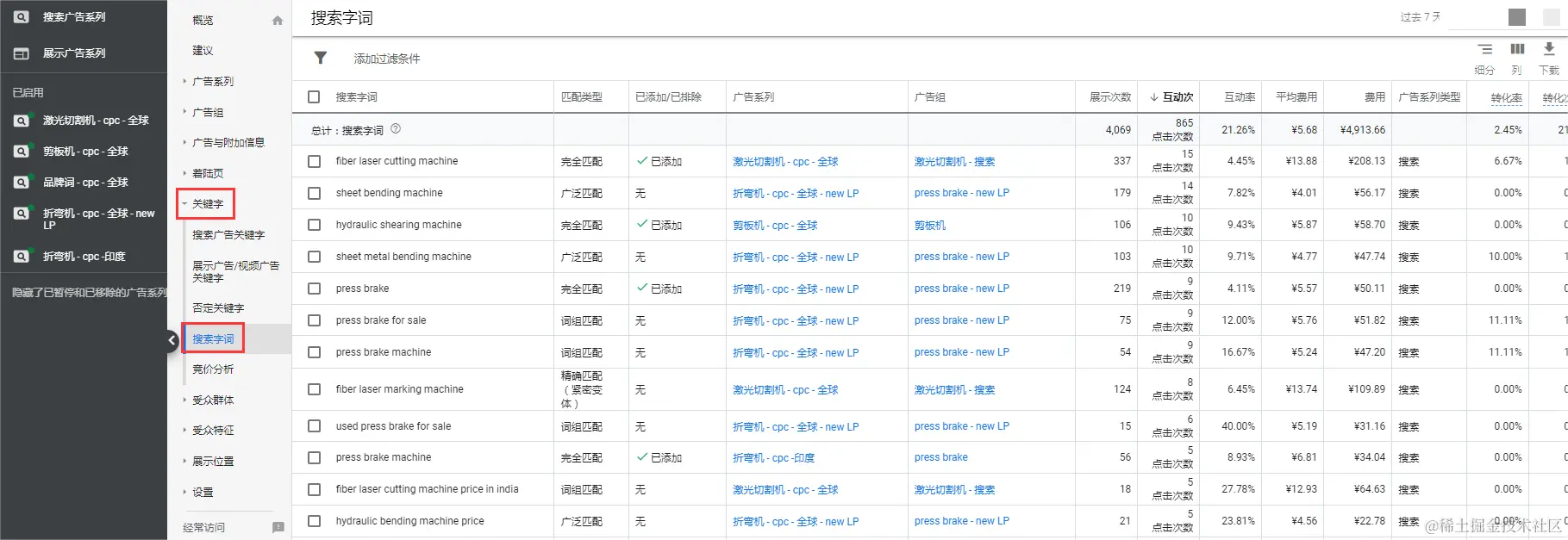This screenshot has height=540, width=1568.
Task: Check the fiber laser marking machine row
Action: [x=314, y=389]
